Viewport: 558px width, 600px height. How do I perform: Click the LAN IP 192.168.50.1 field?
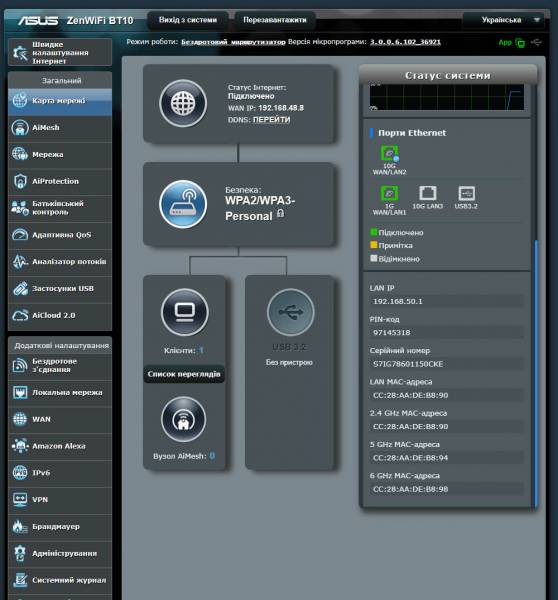click(x=446, y=301)
